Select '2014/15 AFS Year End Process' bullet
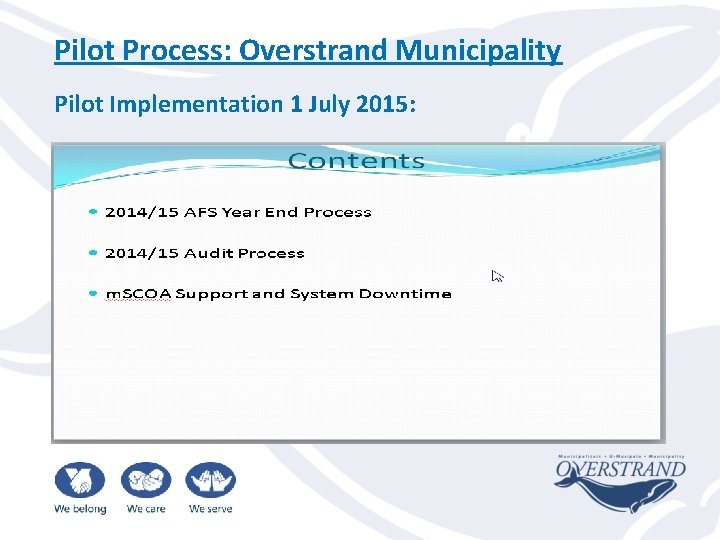Viewport: 720px width, 540px height. click(x=238, y=212)
